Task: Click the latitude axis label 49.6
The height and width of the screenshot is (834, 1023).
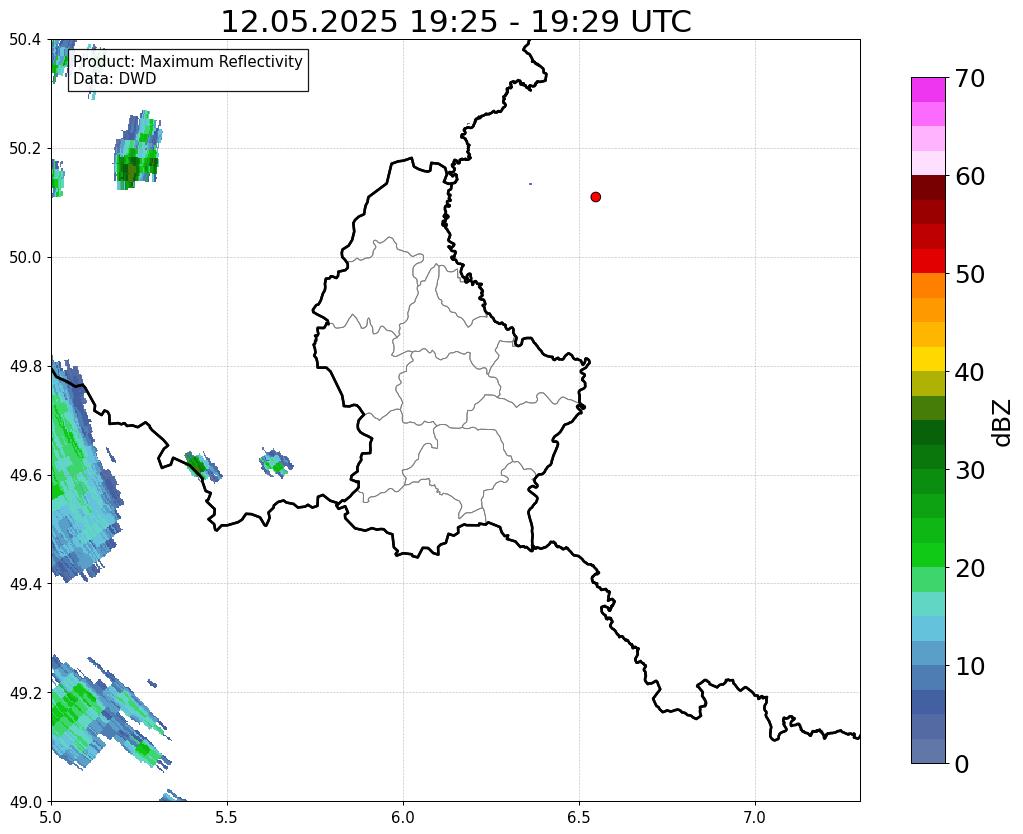Action: pyautogui.click(x=25, y=475)
